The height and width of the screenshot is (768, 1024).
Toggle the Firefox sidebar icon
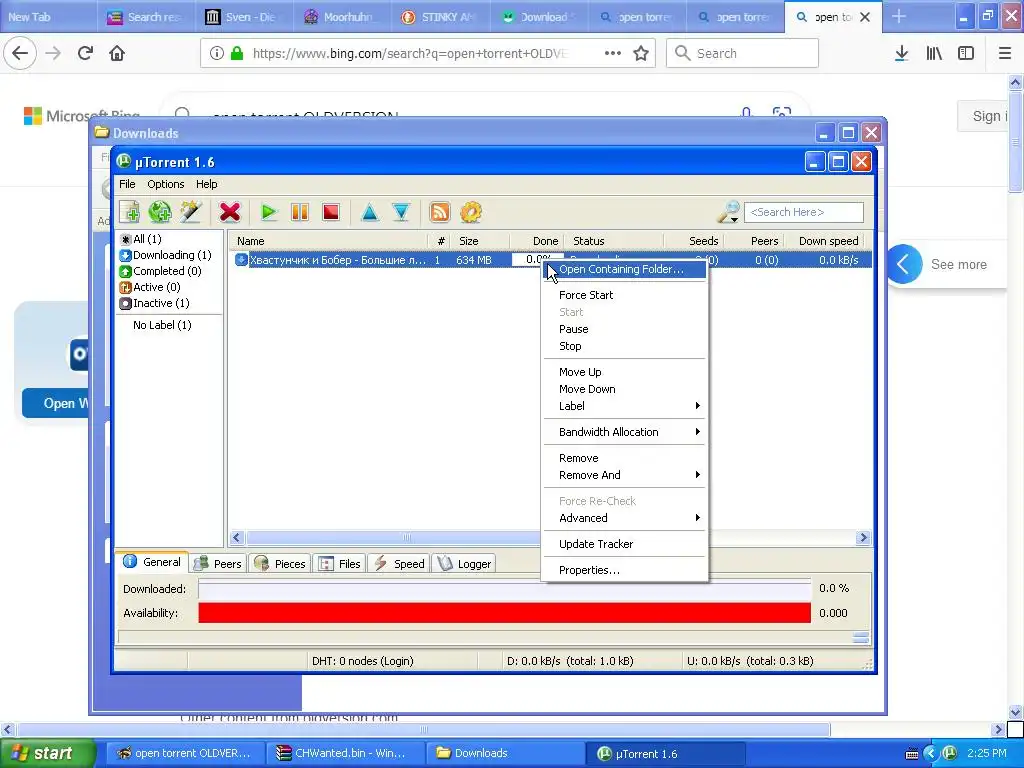point(966,54)
